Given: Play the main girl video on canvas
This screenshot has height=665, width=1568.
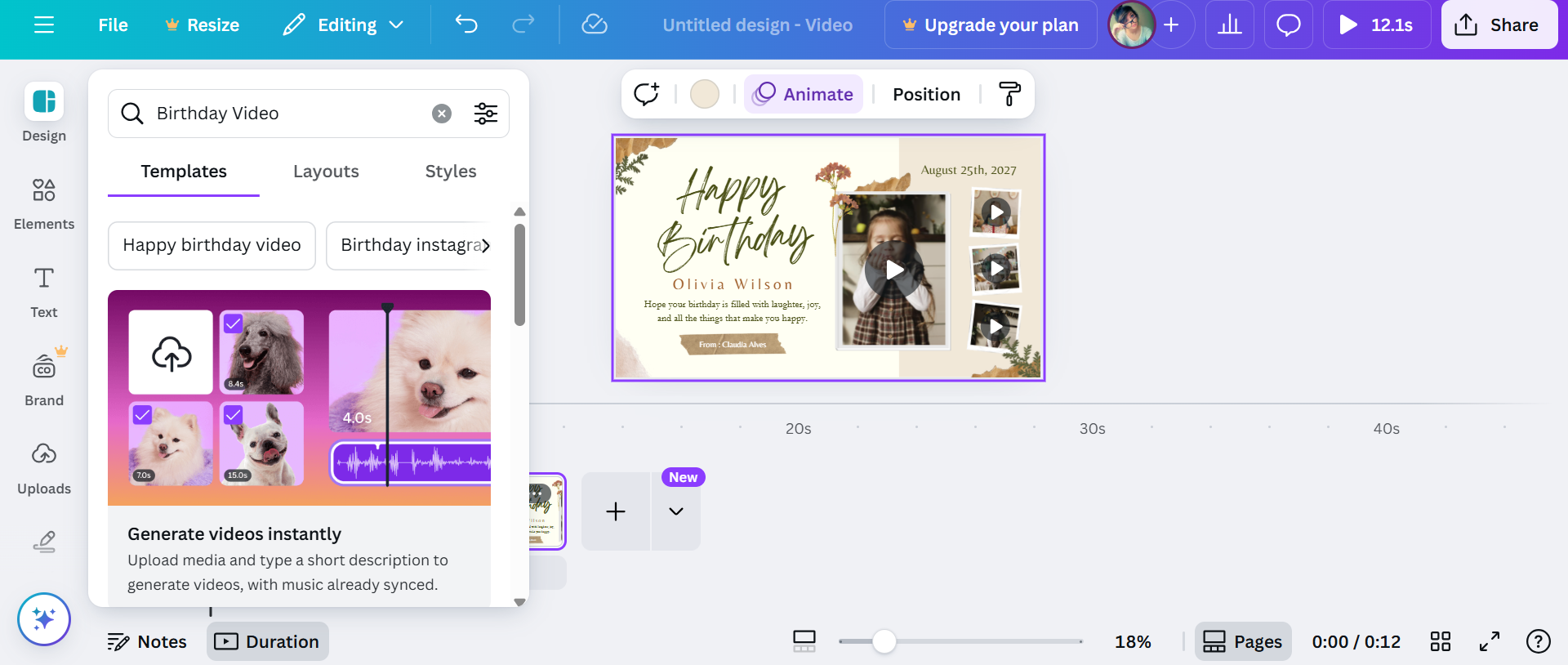Looking at the screenshot, I should point(895,270).
